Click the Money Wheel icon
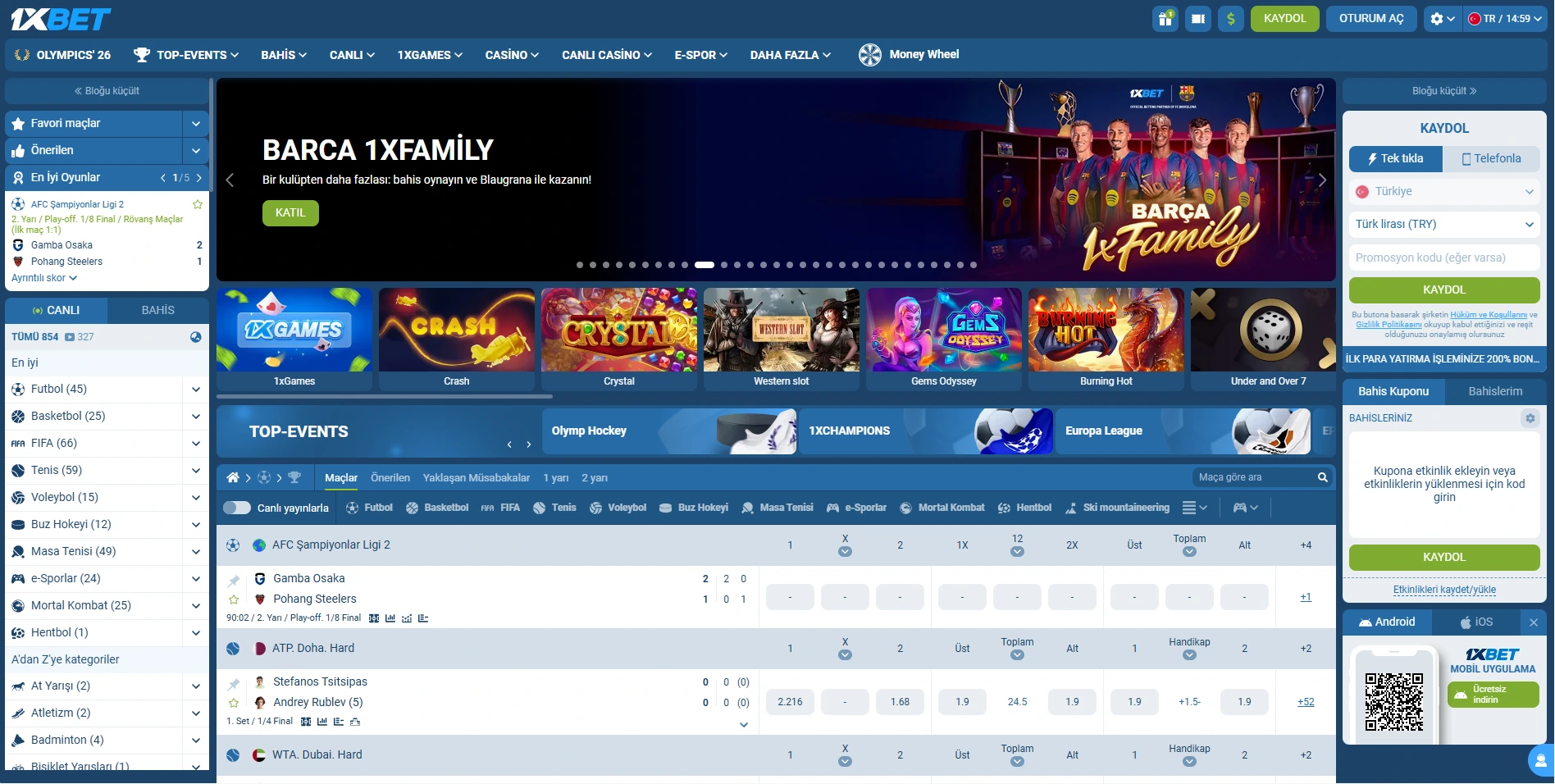This screenshot has width=1555, height=784. pyautogui.click(x=869, y=55)
